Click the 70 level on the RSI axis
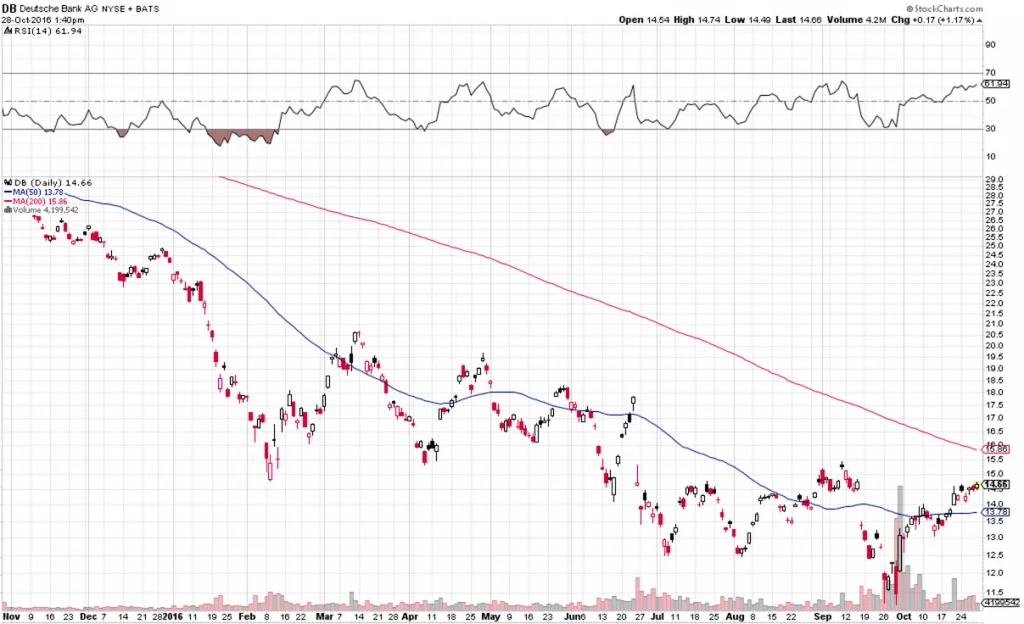 point(990,72)
